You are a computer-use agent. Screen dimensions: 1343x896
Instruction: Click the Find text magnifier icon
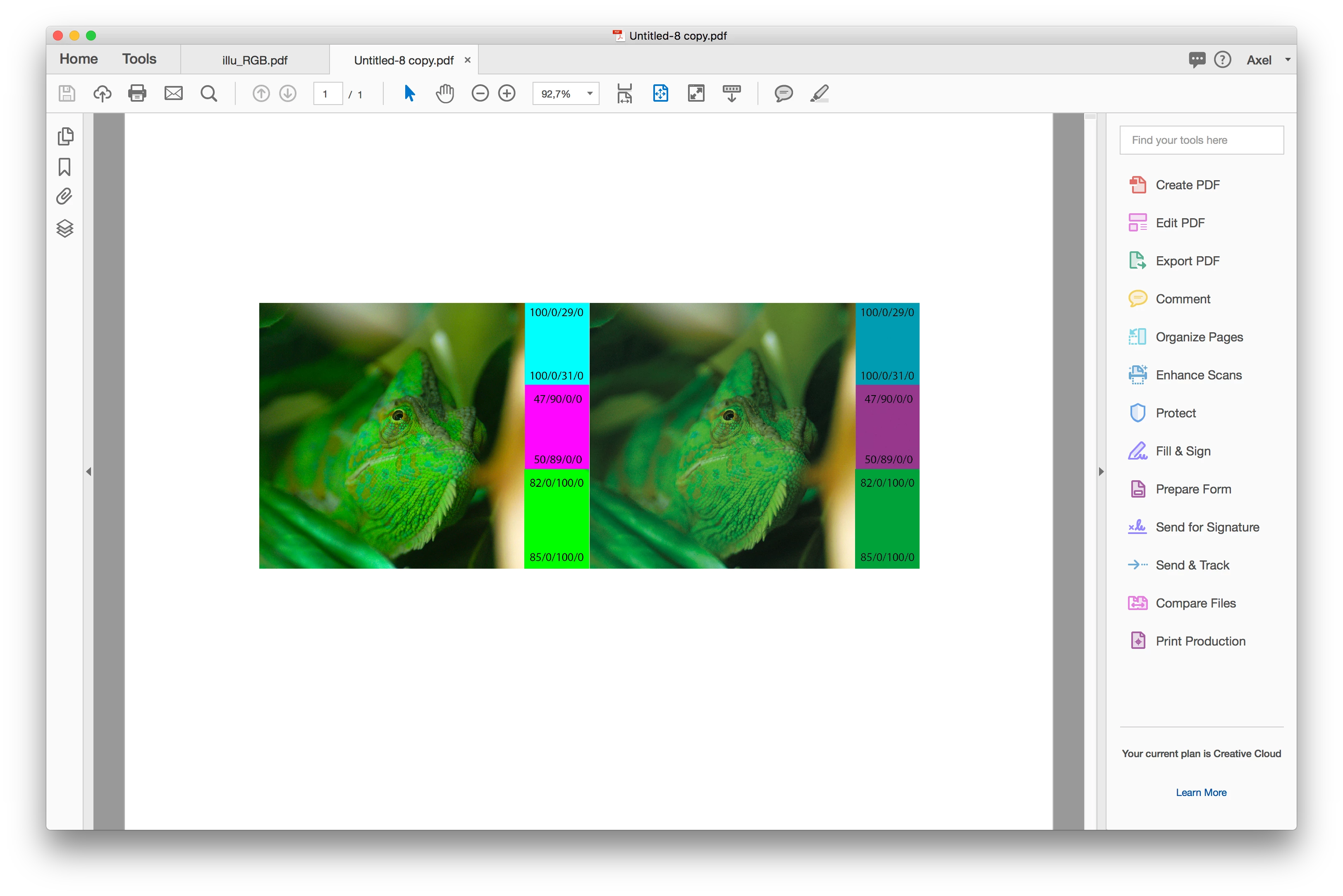click(209, 93)
